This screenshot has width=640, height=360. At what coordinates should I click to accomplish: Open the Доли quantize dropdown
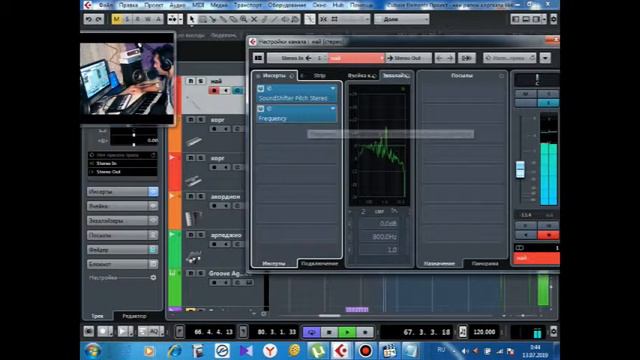(402, 19)
